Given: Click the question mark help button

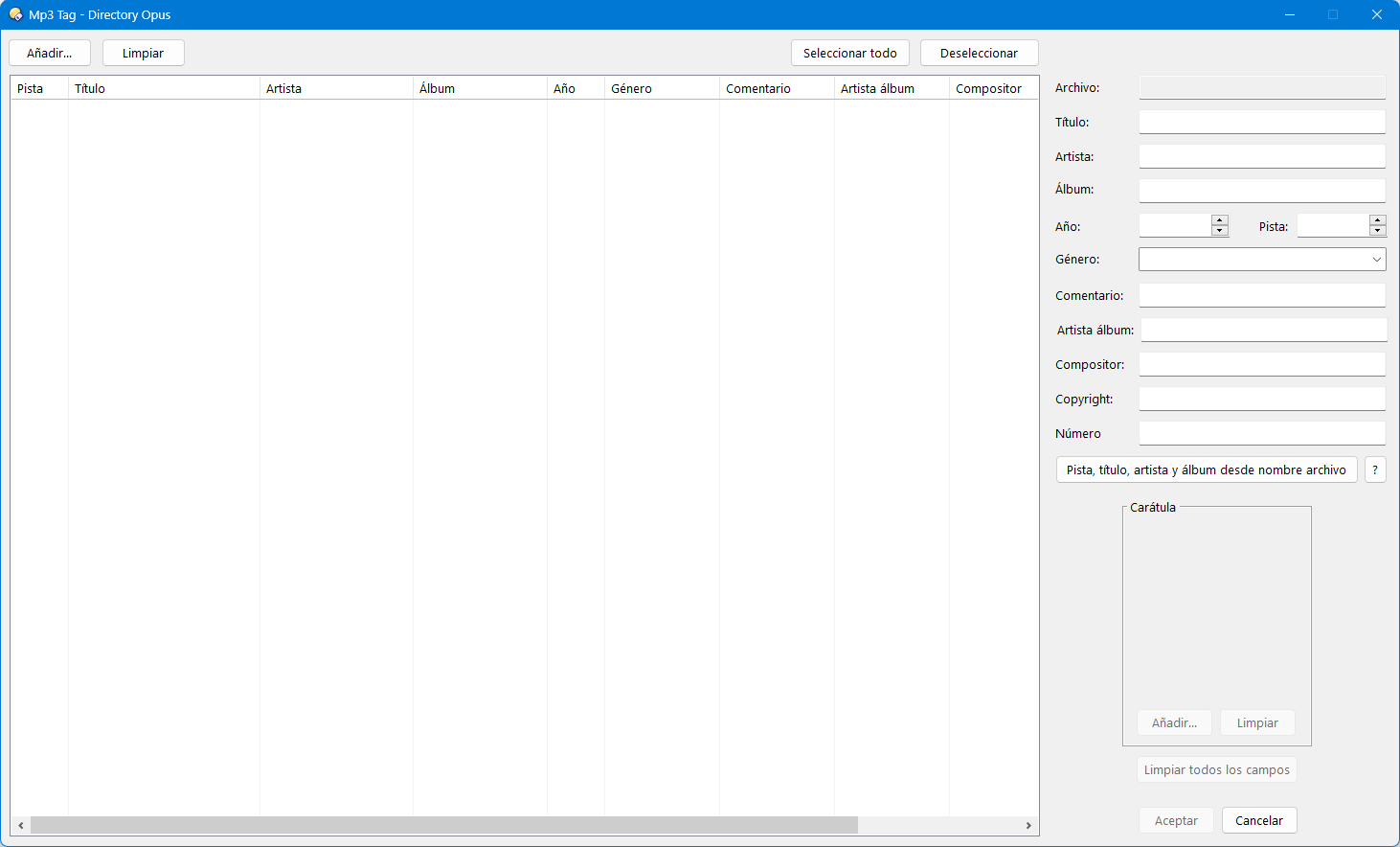Looking at the screenshot, I should pos(1374,469).
